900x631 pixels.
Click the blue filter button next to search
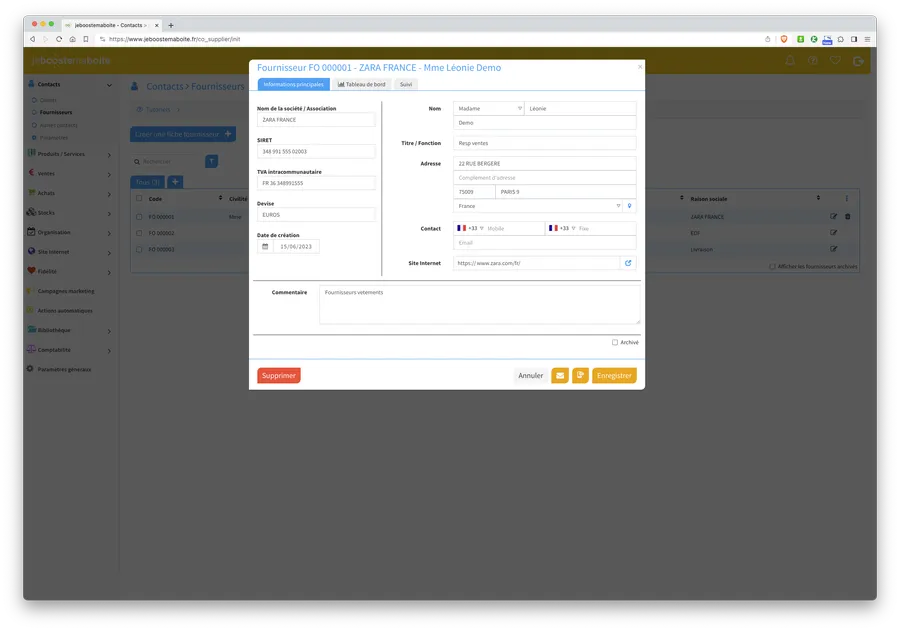click(x=211, y=161)
